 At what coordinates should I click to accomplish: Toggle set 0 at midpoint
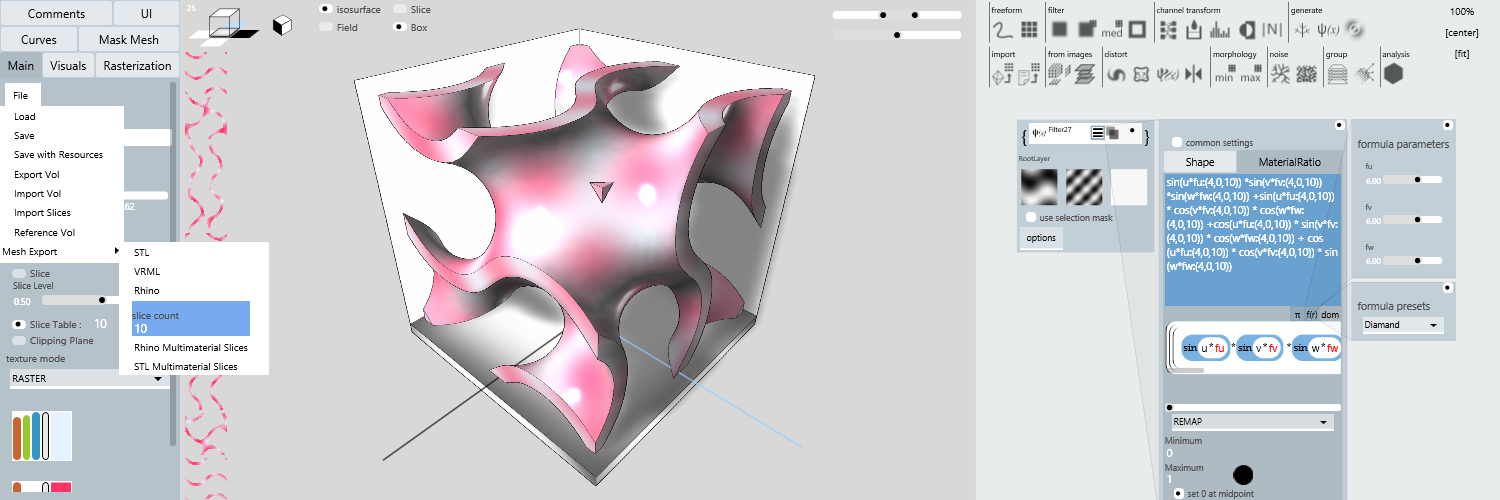(1179, 493)
